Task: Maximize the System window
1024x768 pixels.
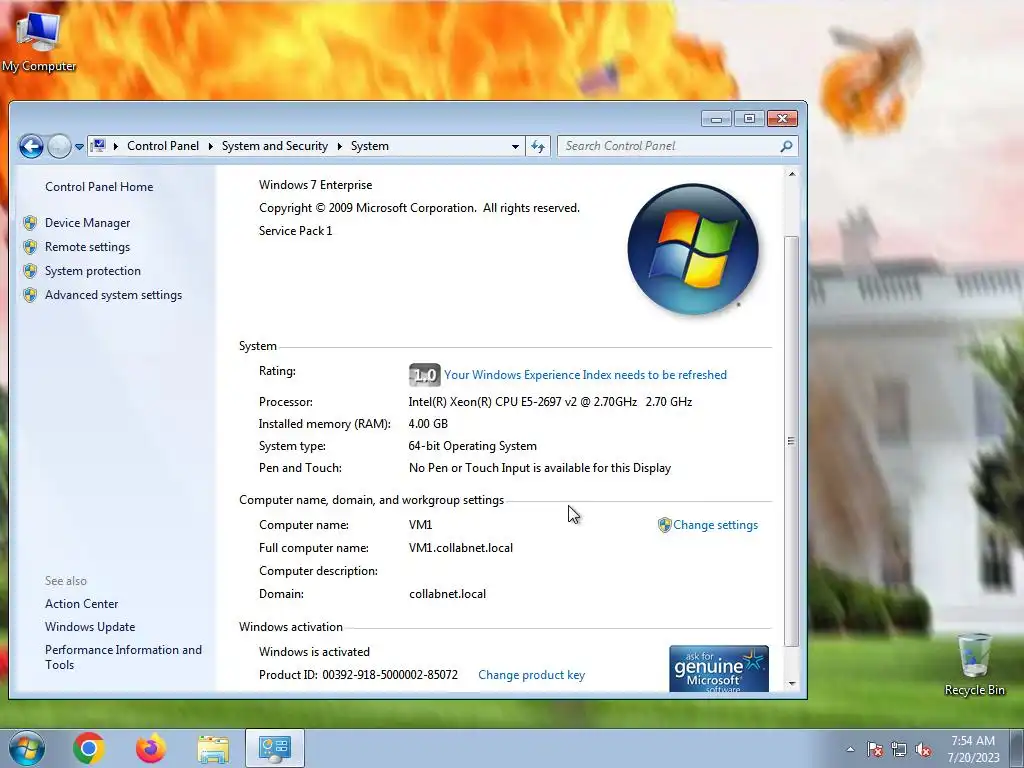Action: click(x=749, y=118)
